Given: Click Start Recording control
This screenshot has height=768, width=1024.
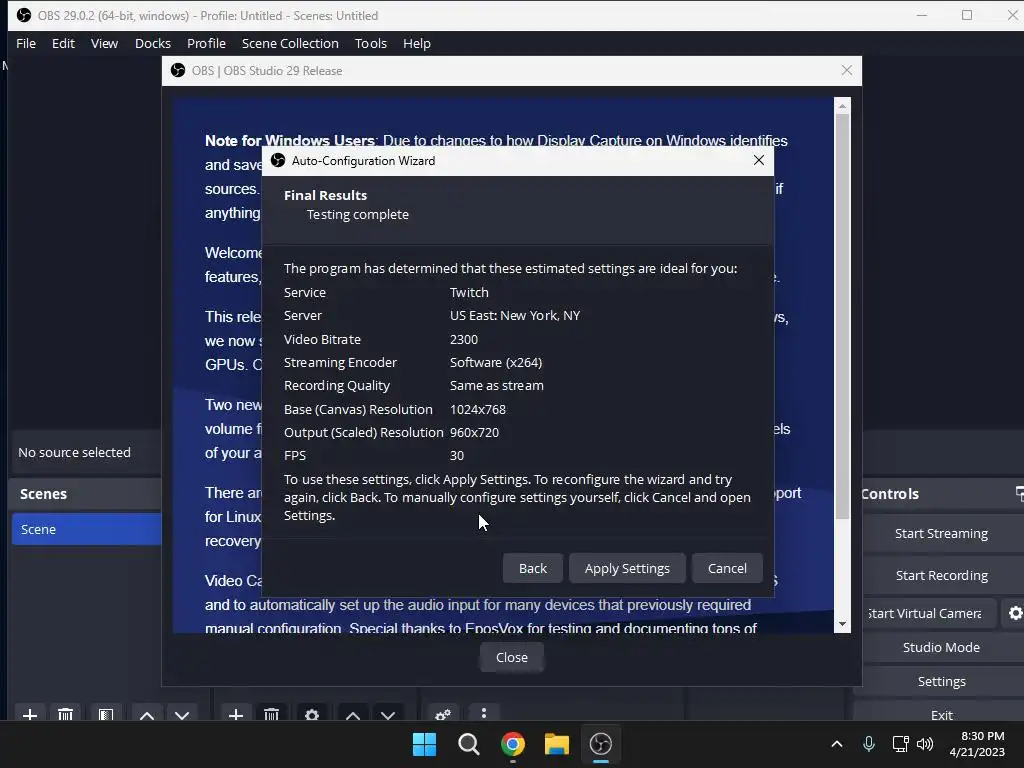Looking at the screenshot, I should 941,575.
